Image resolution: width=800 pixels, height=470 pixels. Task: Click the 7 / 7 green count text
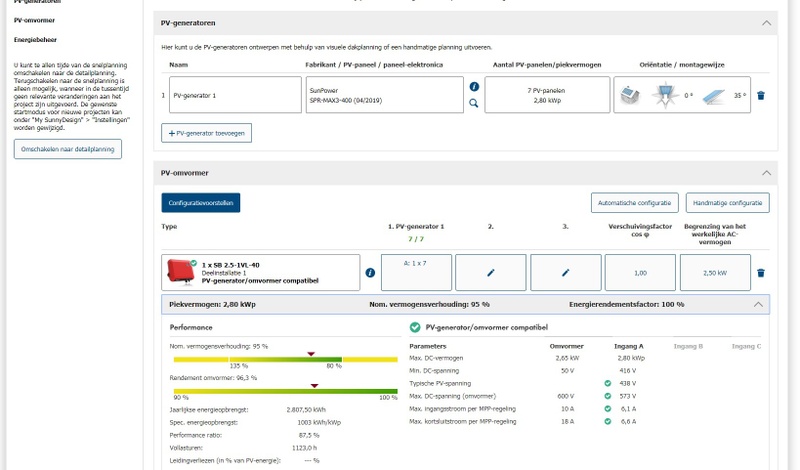[416, 239]
